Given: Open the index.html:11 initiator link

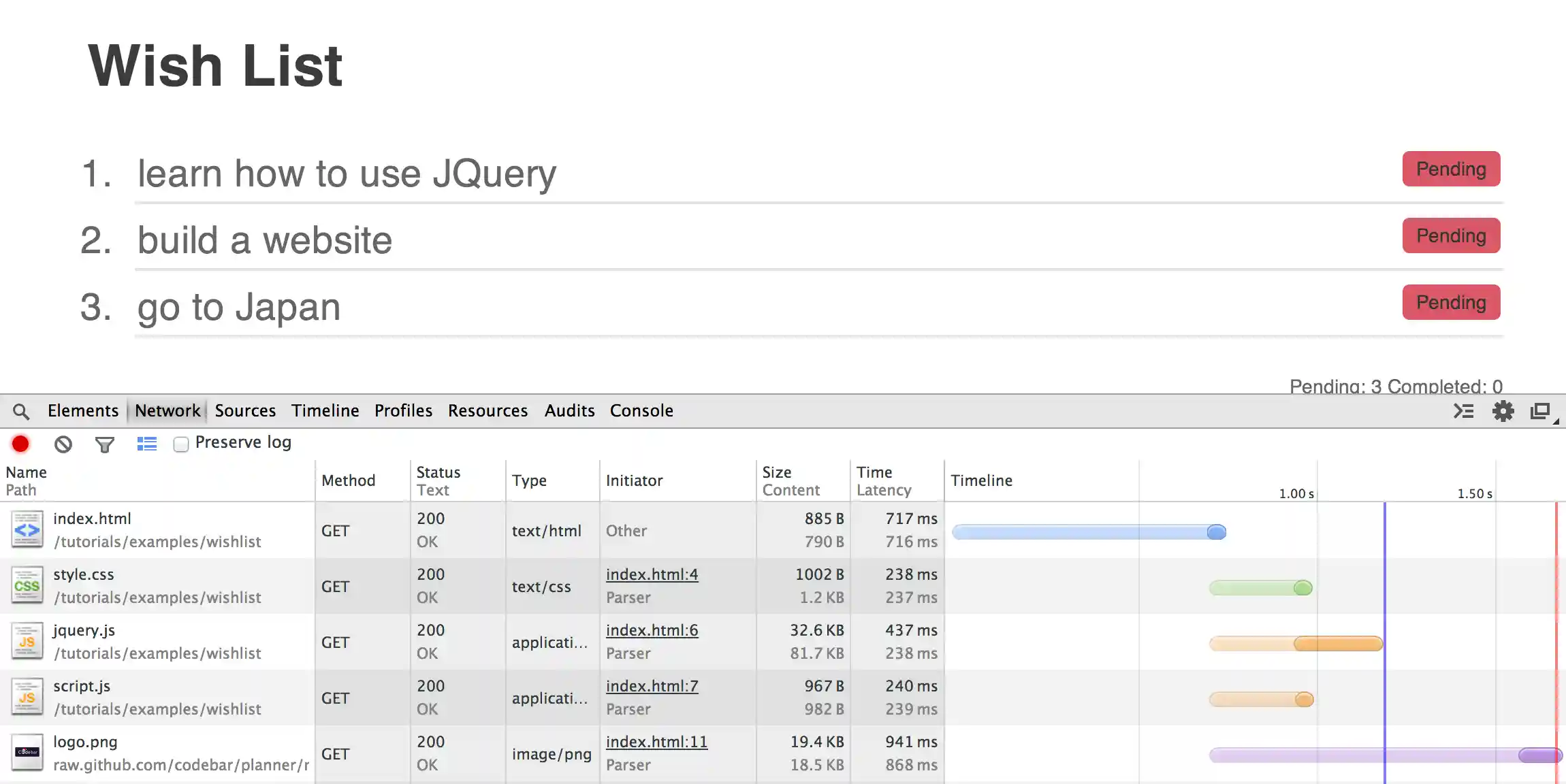Looking at the screenshot, I should 656,742.
